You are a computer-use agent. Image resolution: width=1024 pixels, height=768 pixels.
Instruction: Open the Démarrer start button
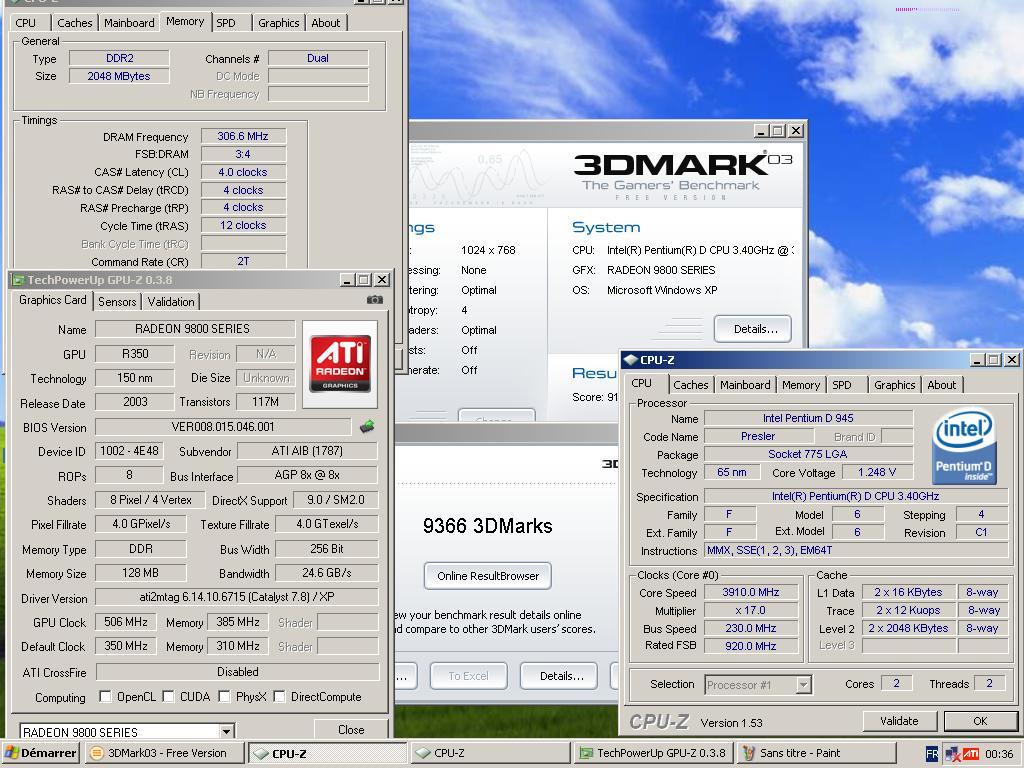point(40,753)
